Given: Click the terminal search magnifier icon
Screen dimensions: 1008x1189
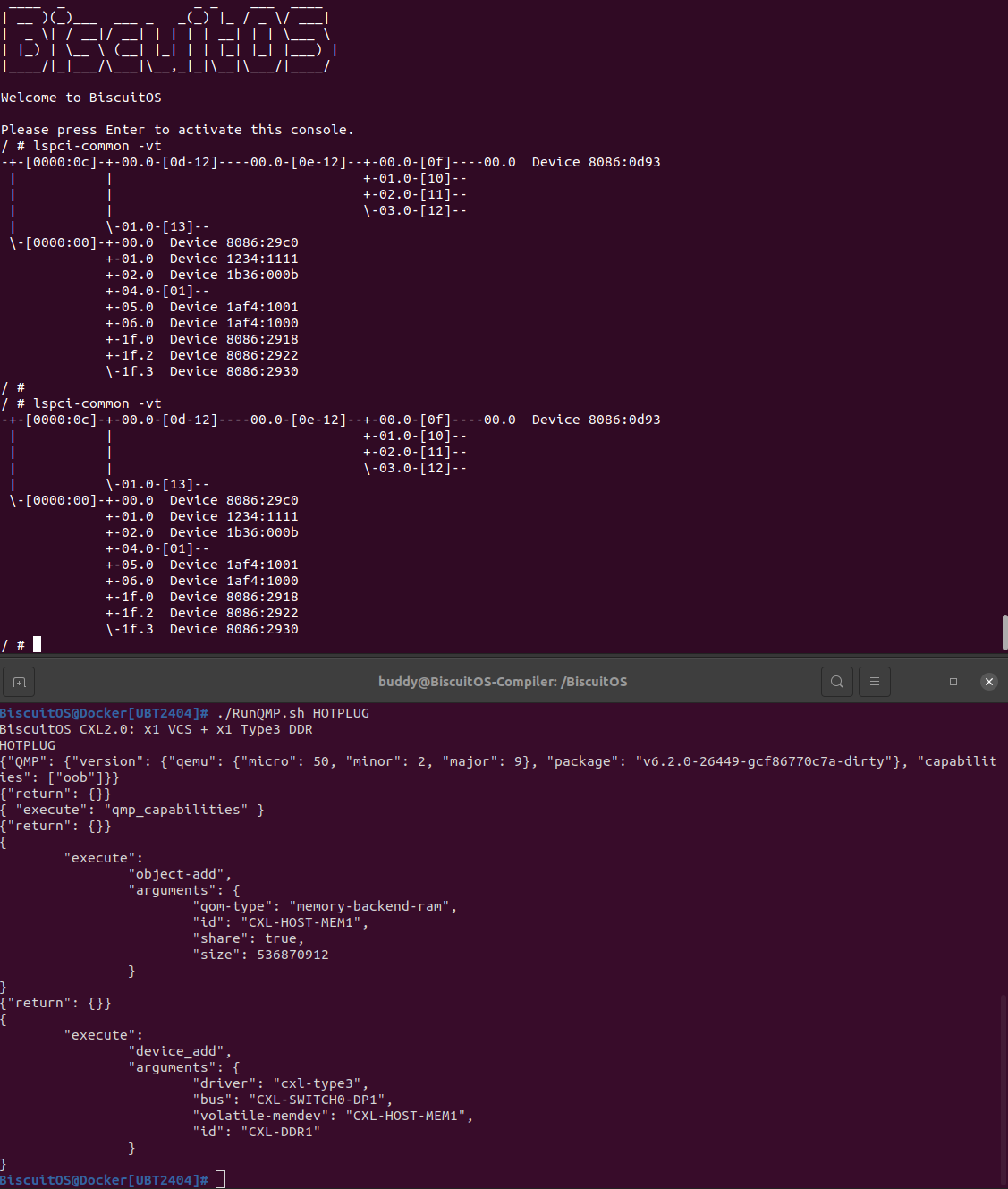Looking at the screenshot, I should 836,682.
